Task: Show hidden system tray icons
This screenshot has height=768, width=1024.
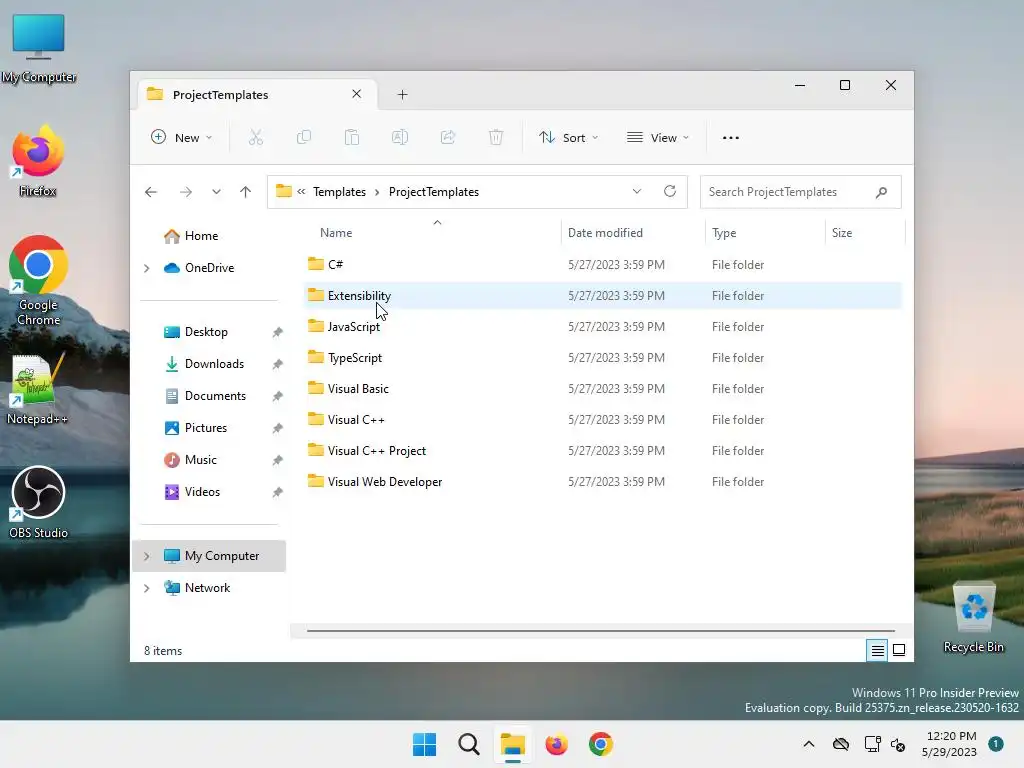Action: (808, 744)
